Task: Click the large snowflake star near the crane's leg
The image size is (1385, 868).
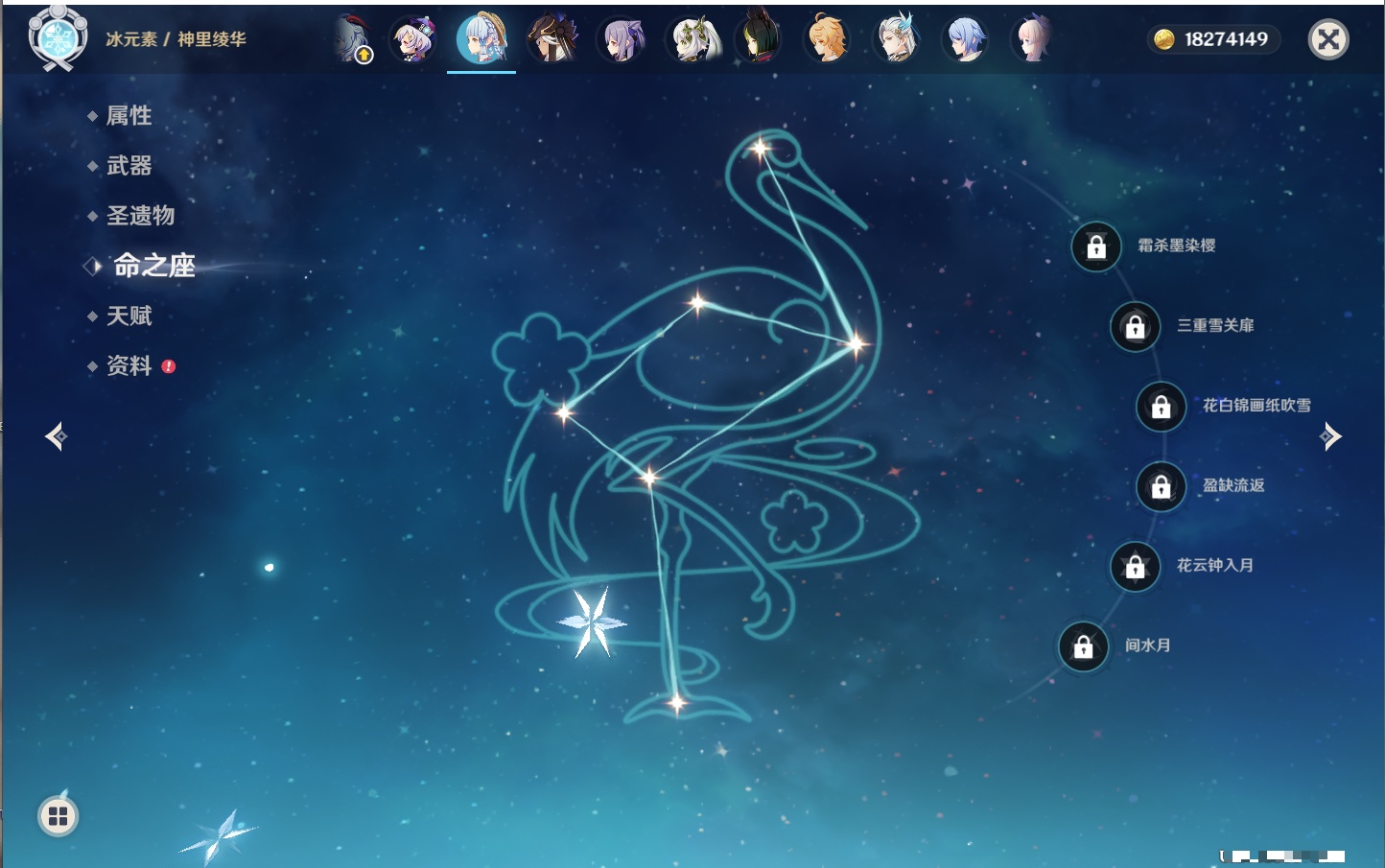Action: (592, 622)
